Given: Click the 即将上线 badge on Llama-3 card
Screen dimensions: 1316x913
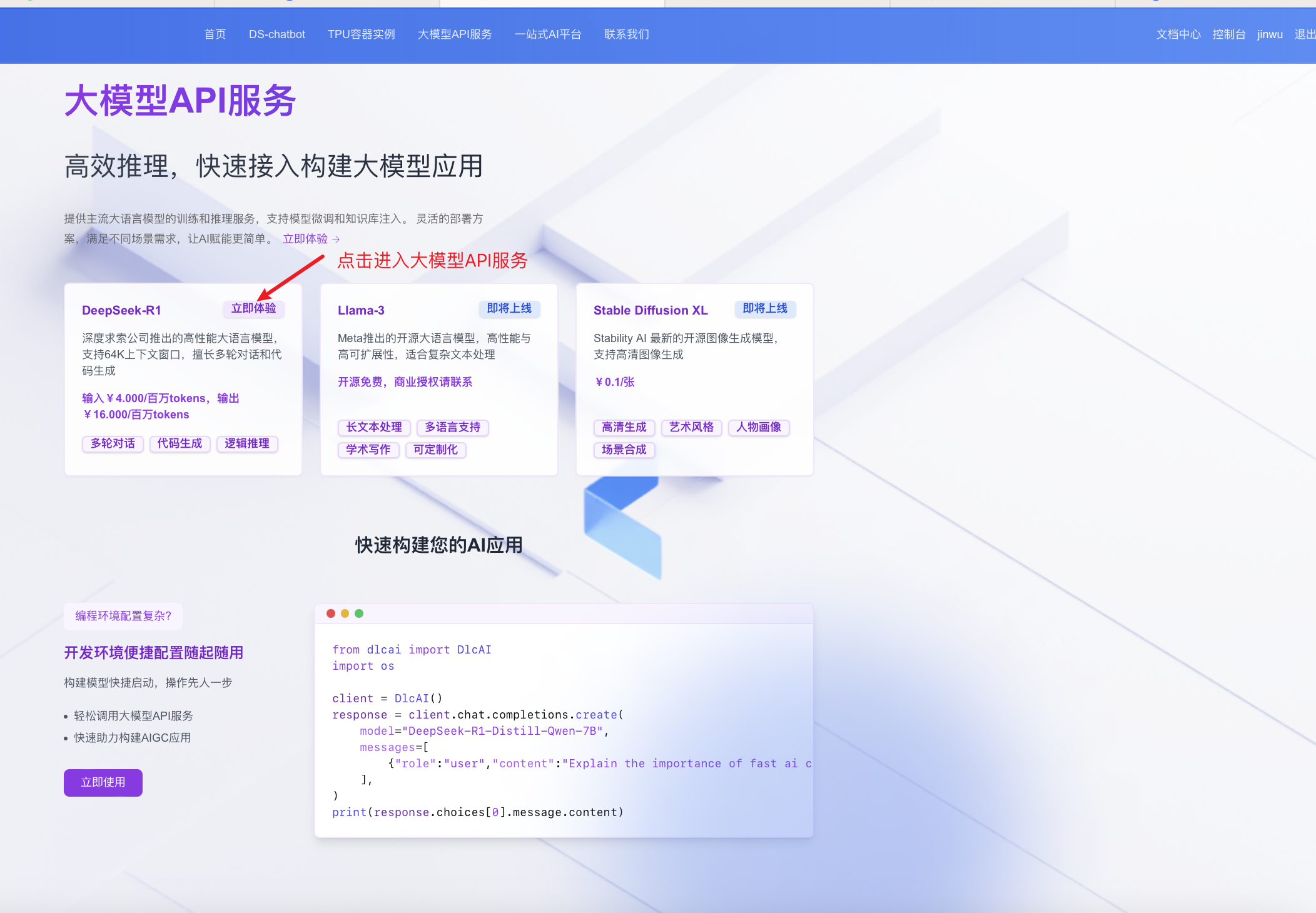Looking at the screenshot, I should click(x=509, y=309).
